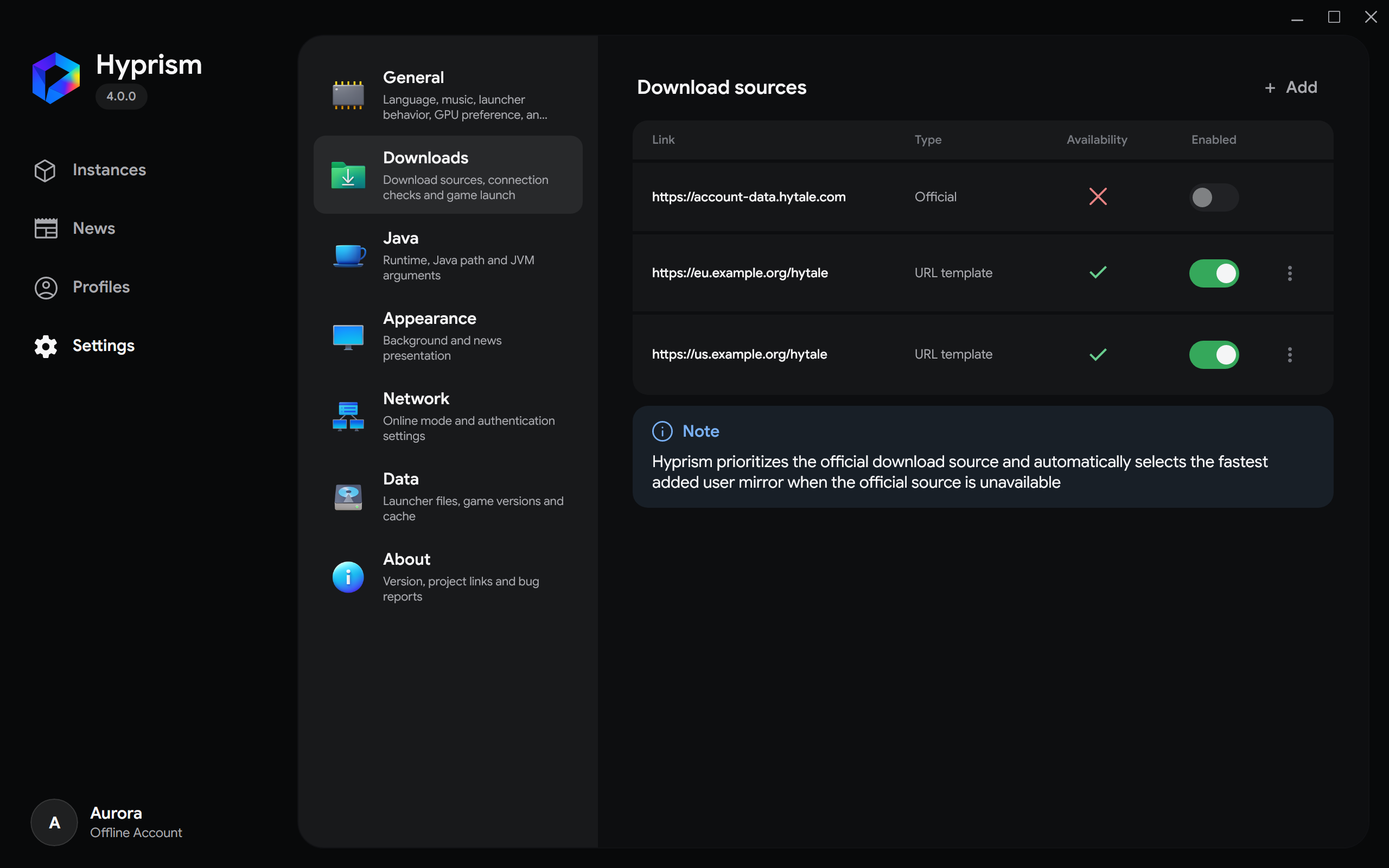Click the Enabled column header
This screenshot has width=1389, height=868.
(x=1213, y=139)
